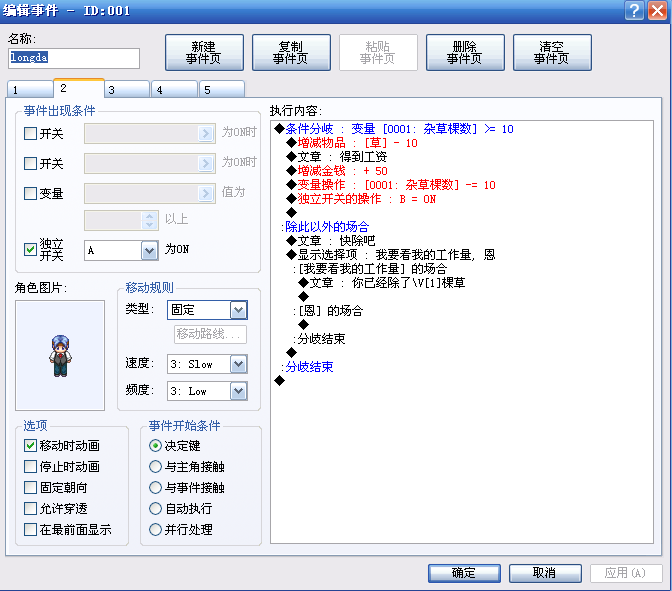Click the 名称 input field

pos(74,58)
